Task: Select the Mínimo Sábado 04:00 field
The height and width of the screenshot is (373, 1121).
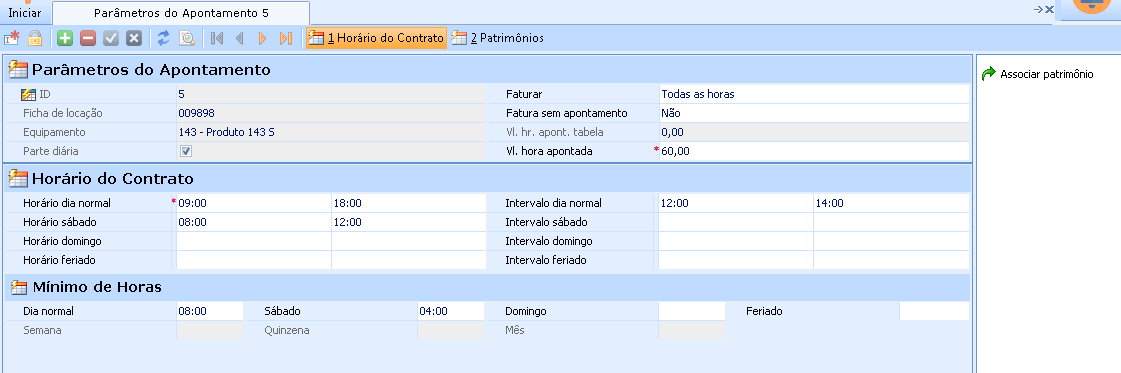Action: pyautogui.click(x=452, y=312)
